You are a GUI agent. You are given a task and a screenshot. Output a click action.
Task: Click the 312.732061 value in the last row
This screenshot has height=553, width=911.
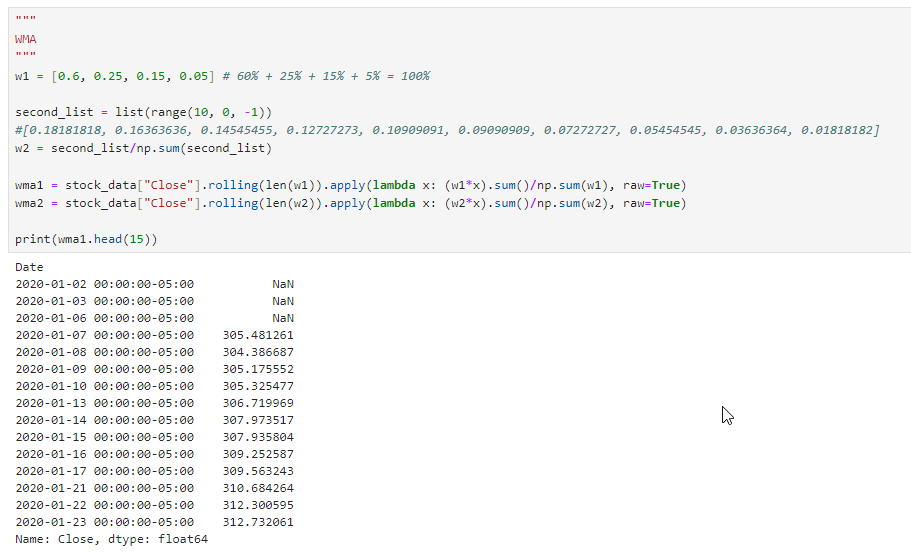[x=258, y=522]
